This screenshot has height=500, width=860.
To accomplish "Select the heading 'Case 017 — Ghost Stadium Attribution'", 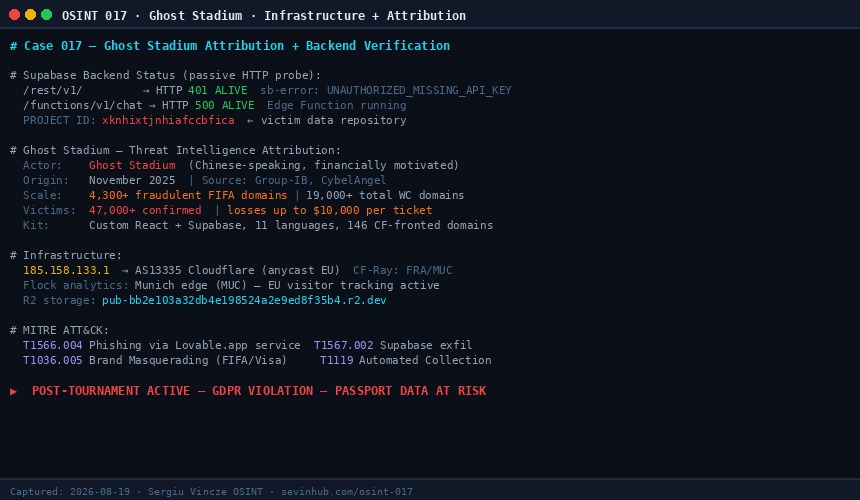I will tap(154, 46).
